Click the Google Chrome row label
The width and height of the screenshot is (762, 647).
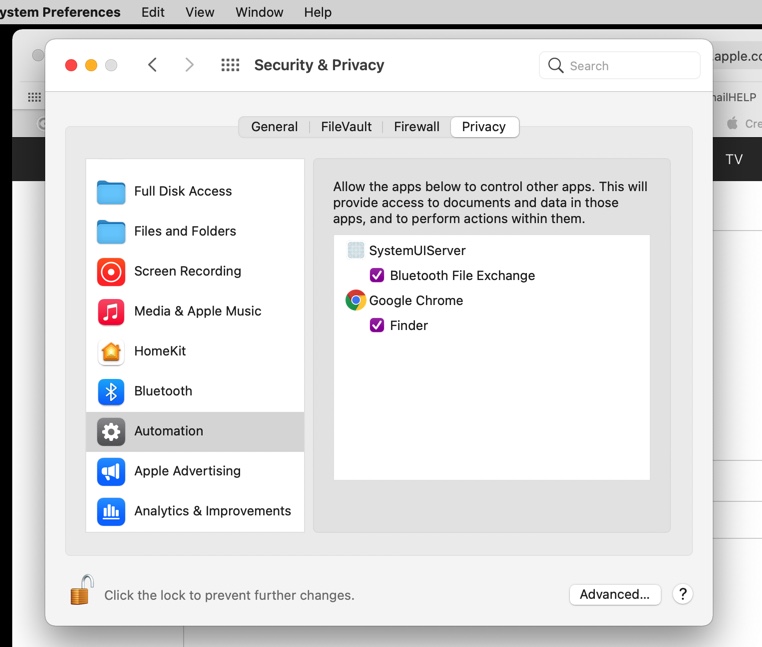(416, 300)
